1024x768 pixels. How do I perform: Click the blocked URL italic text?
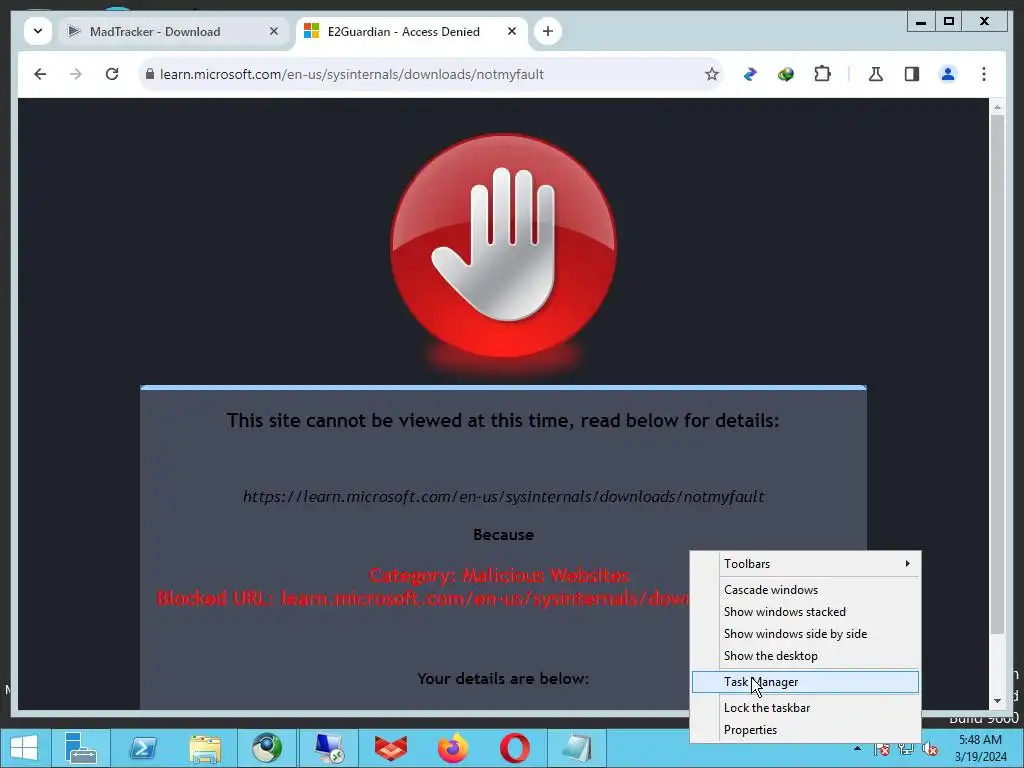coord(504,497)
